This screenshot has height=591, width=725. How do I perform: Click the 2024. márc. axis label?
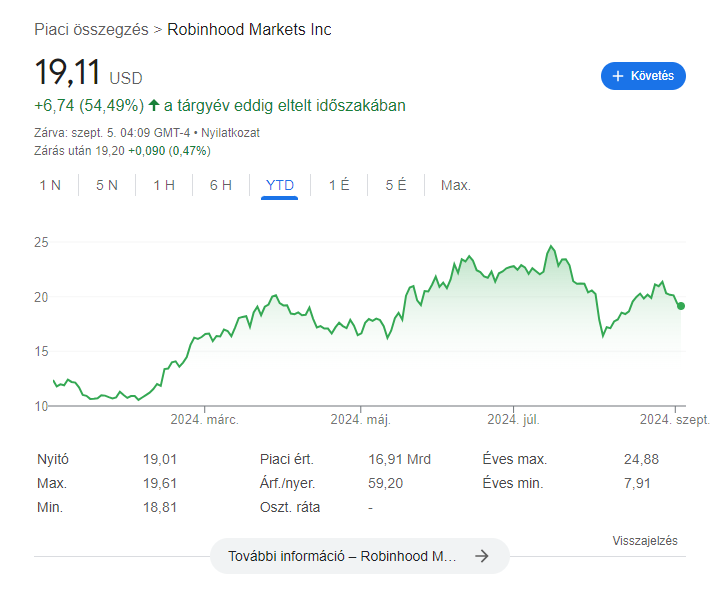[204, 419]
